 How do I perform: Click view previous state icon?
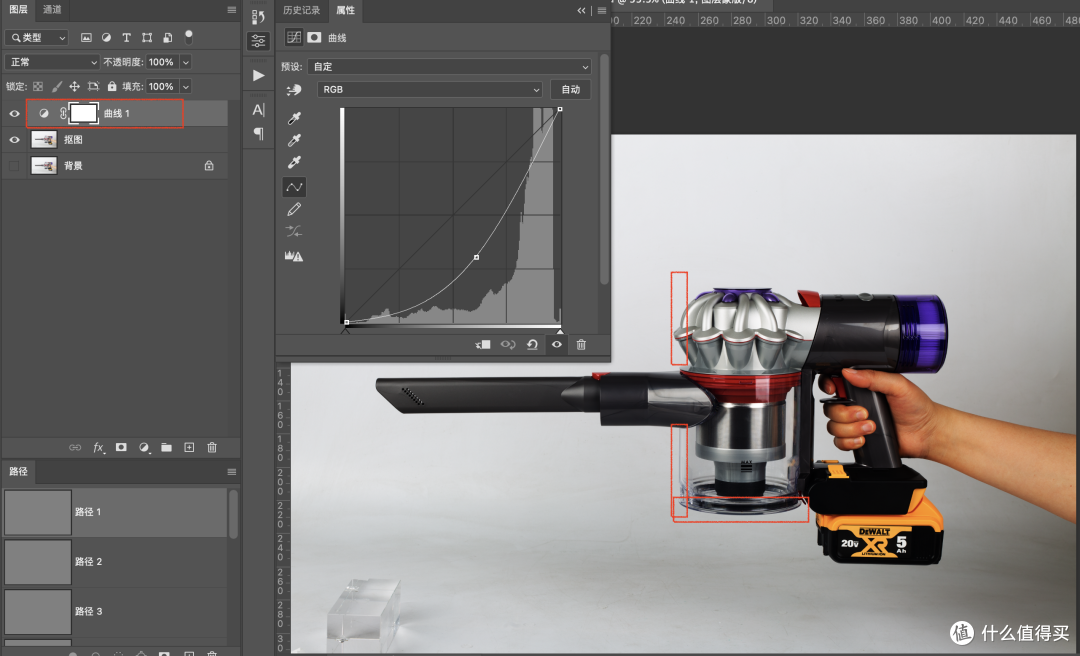[x=508, y=344]
